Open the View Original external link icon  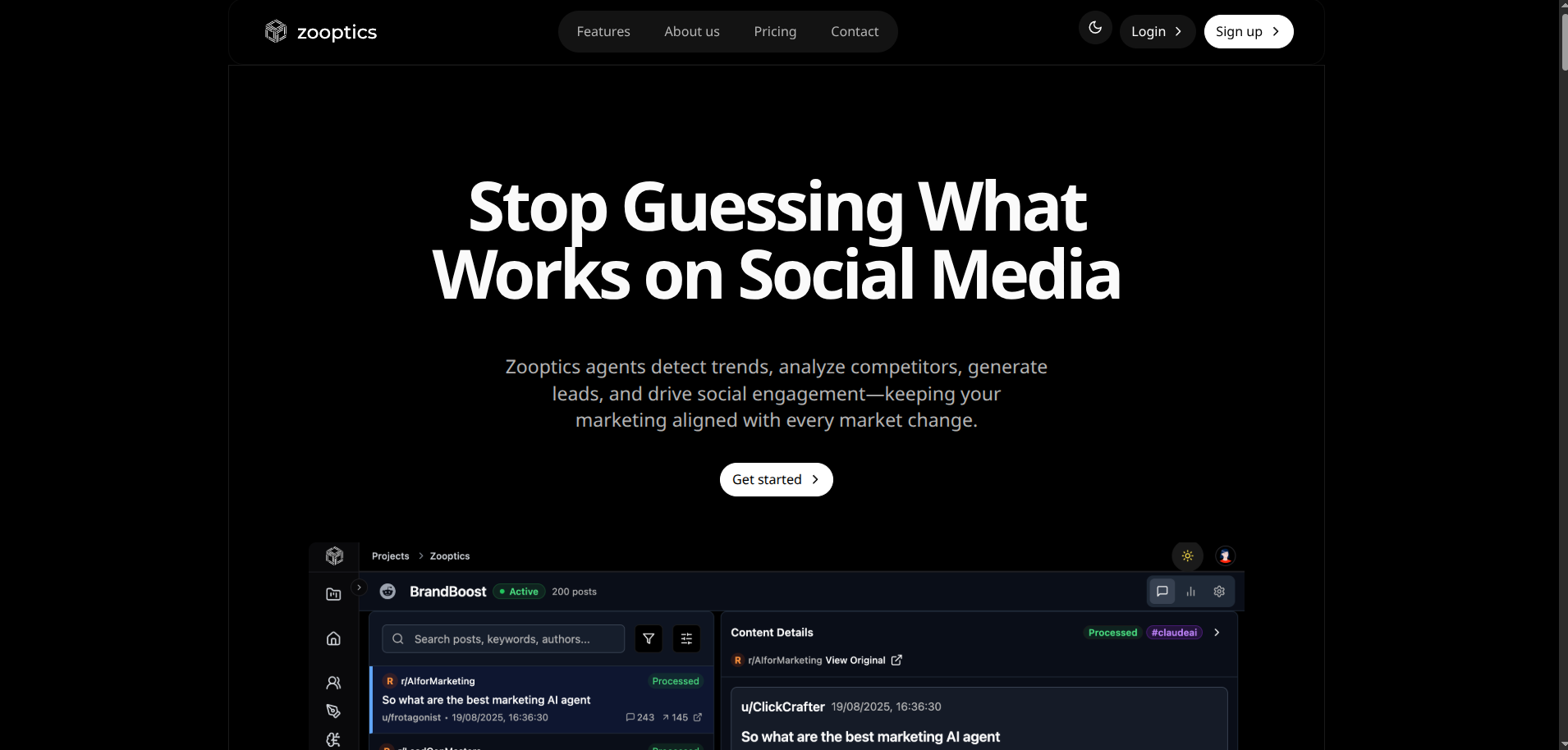[896, 660]
